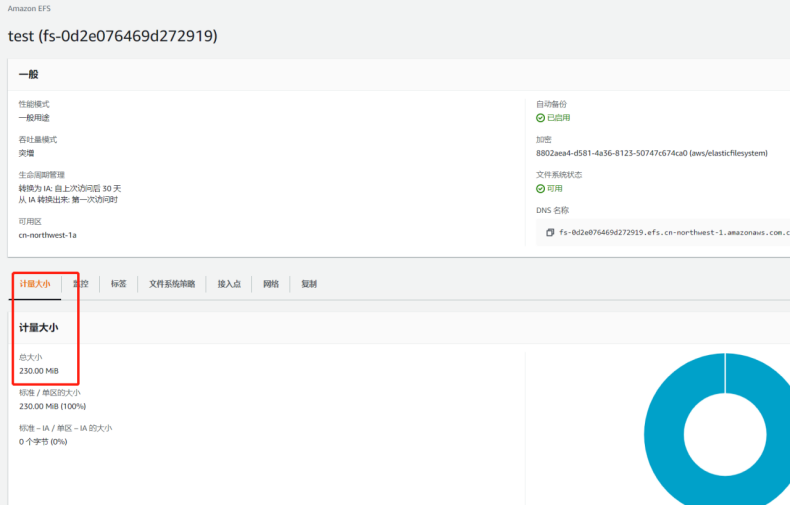Select the 转换为 IA: 自上次访问后 30 天 text
The width and height of the screenshot is (790, 505).
[x=70, y=188]
